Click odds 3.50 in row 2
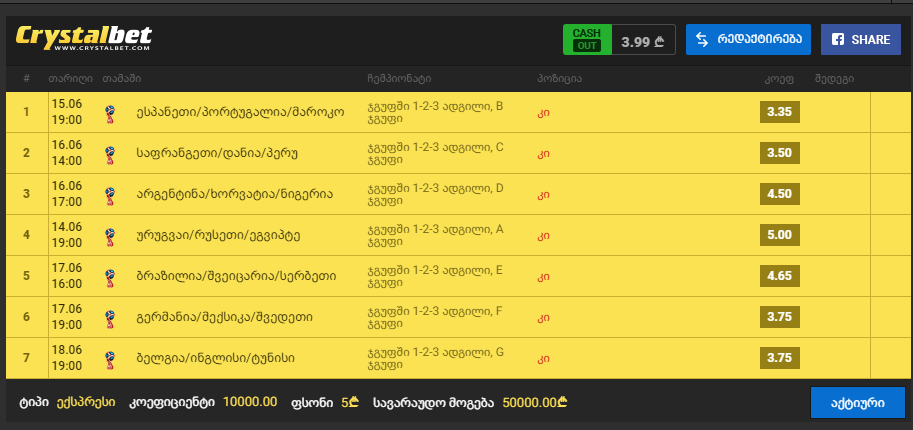The width and height of the screenshot is (913, 430). click(780, 153)
